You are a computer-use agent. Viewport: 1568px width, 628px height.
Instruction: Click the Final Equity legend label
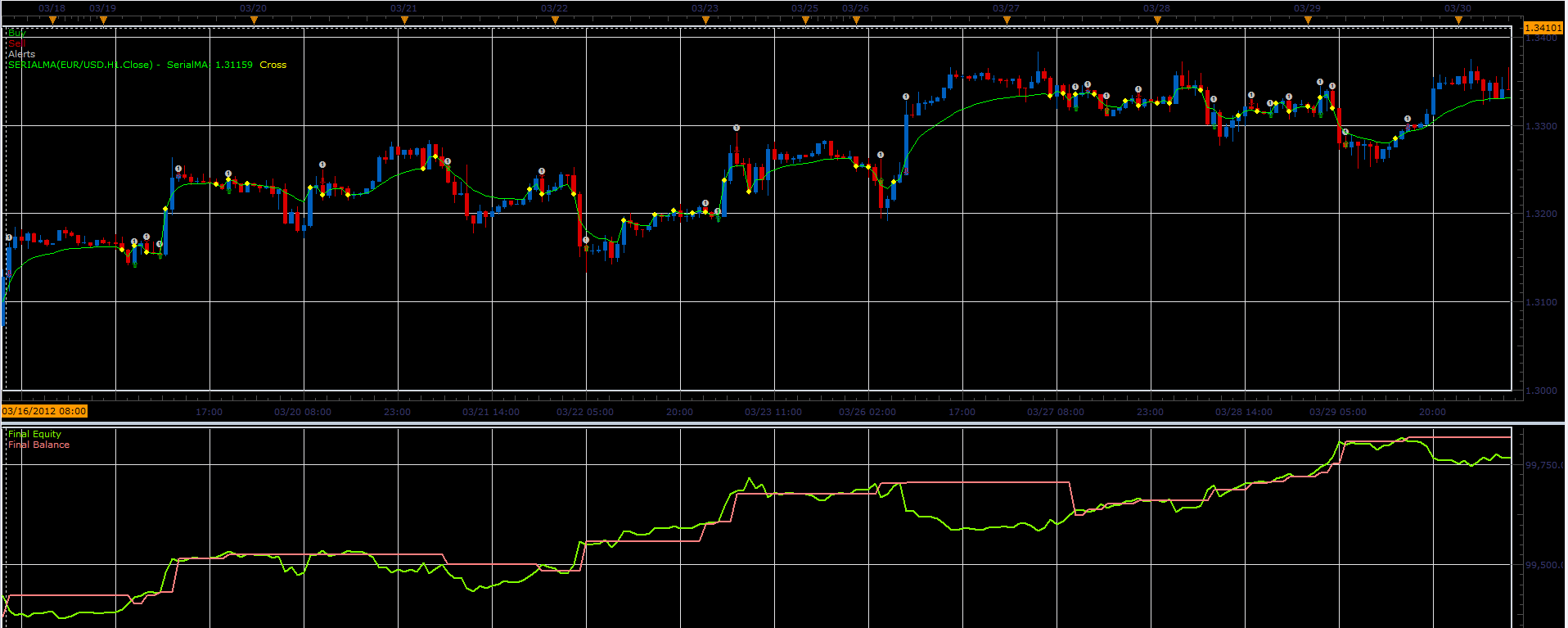(34, 434)
